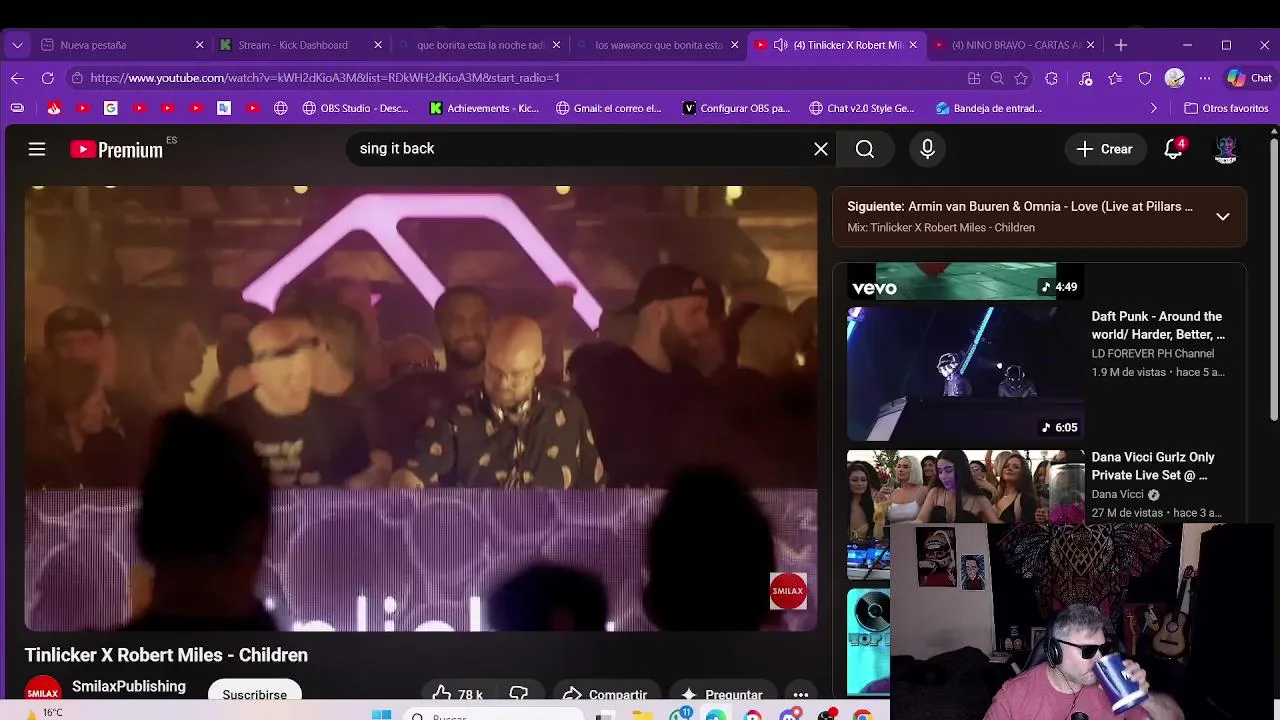Open the Google Translate bookmark icon
1280x720 pixels.
point(224,108)
